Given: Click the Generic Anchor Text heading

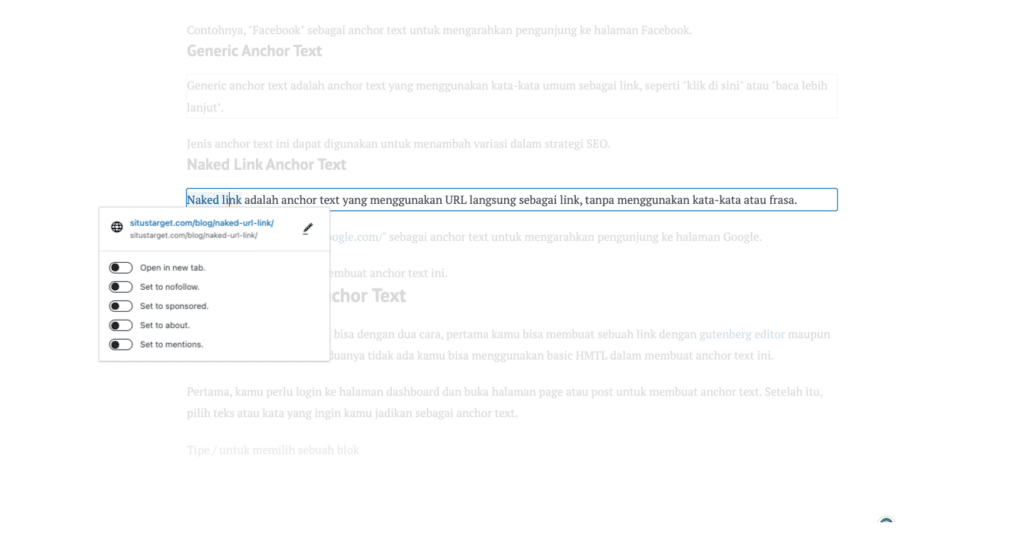Looking at the screenshot, I should click(254, 51).
